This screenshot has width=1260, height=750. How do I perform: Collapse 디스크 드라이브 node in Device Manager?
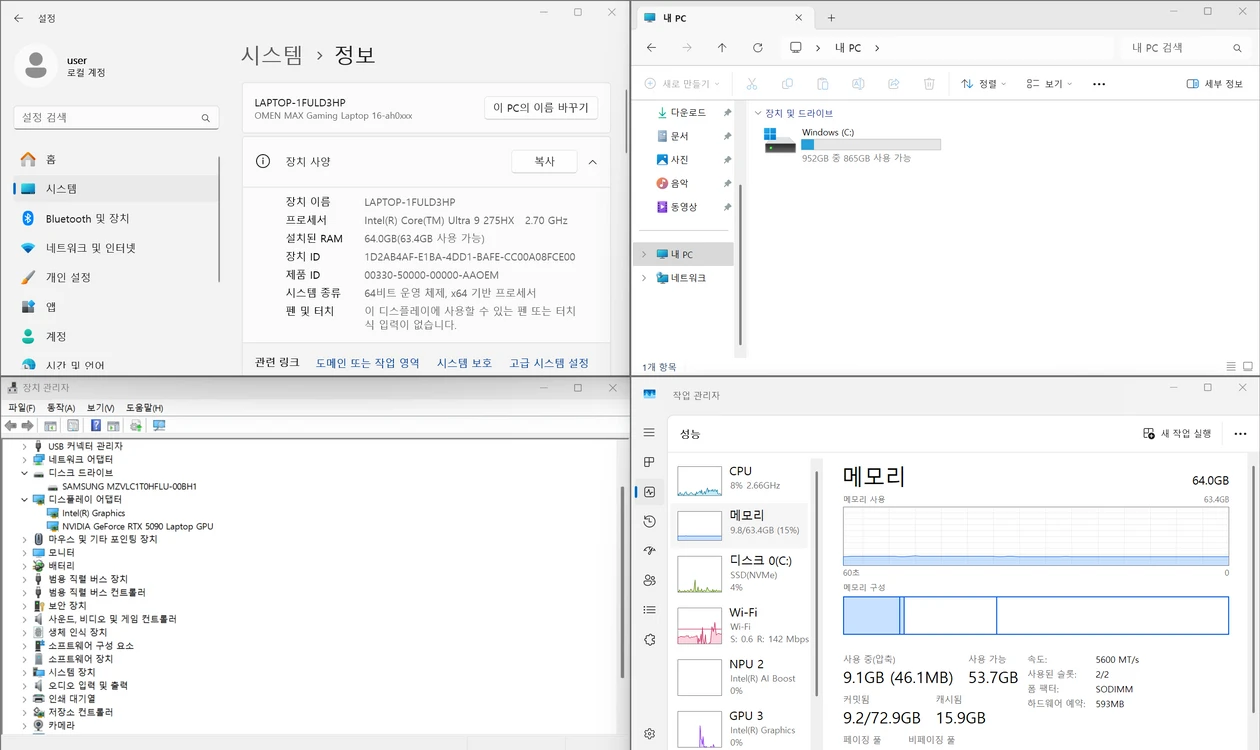tap(25, 473)
